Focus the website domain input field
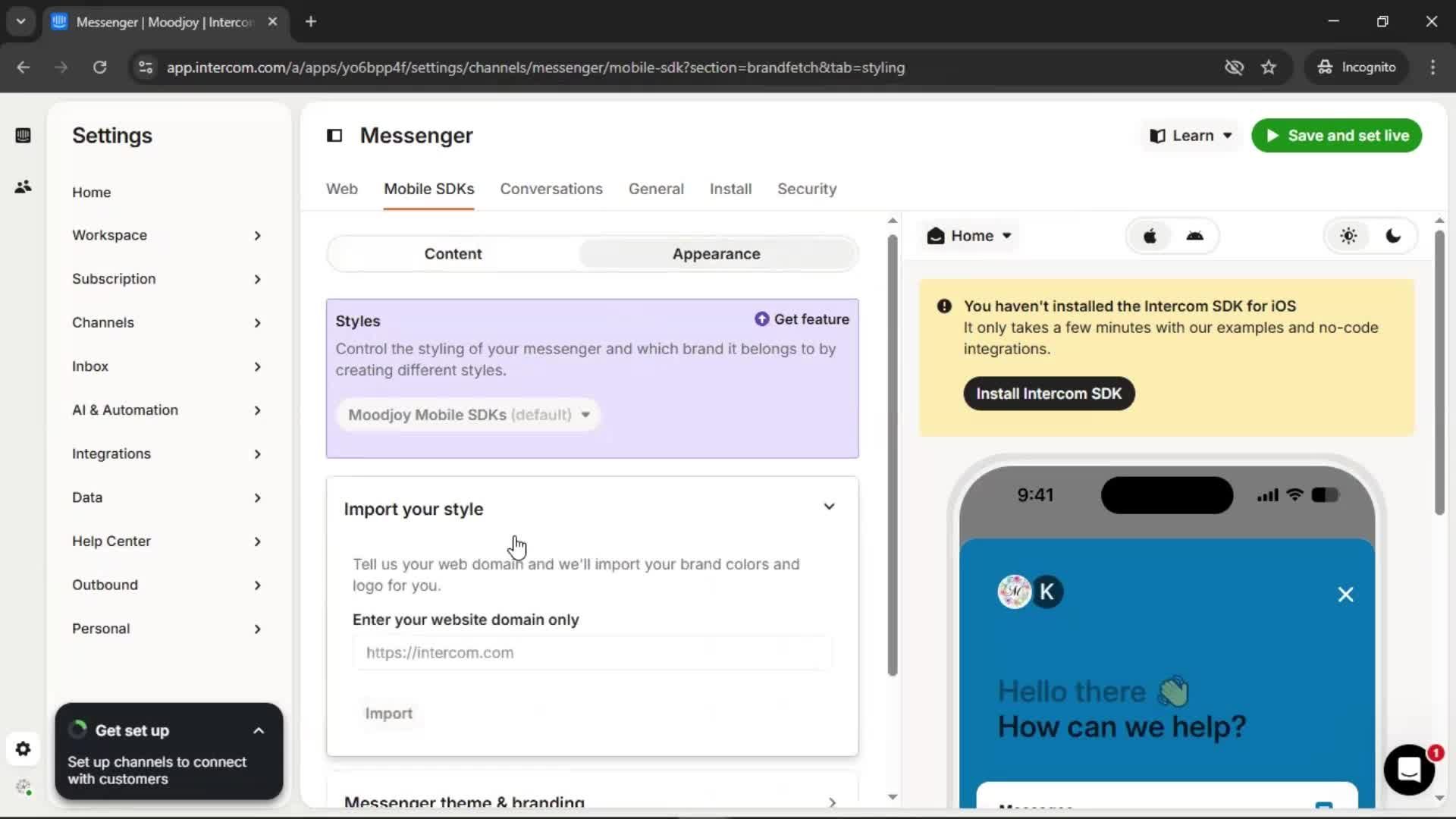The height and width of the screenshot is (819, 1456). coord(591,653)
